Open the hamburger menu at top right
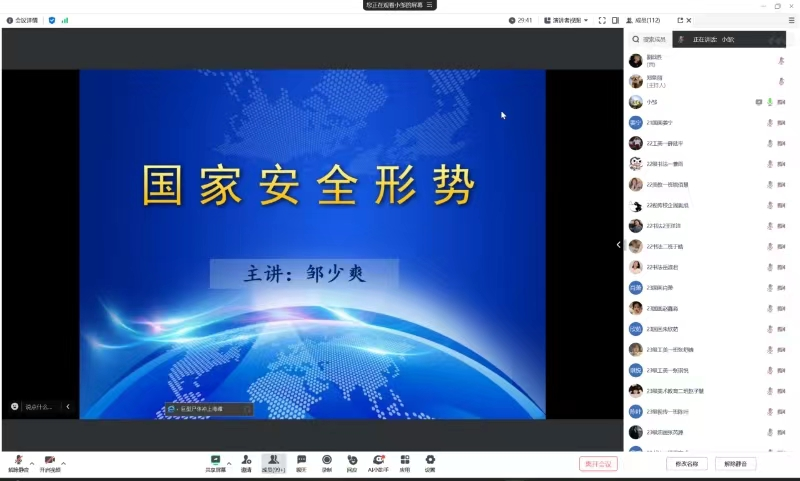800x481 pixels. pyautogui.click(x=792, y=20)
